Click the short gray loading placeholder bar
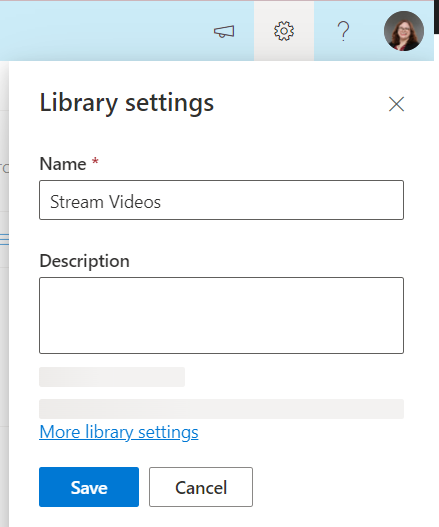Viewport: 439px width, 527px height. (112, 377)
